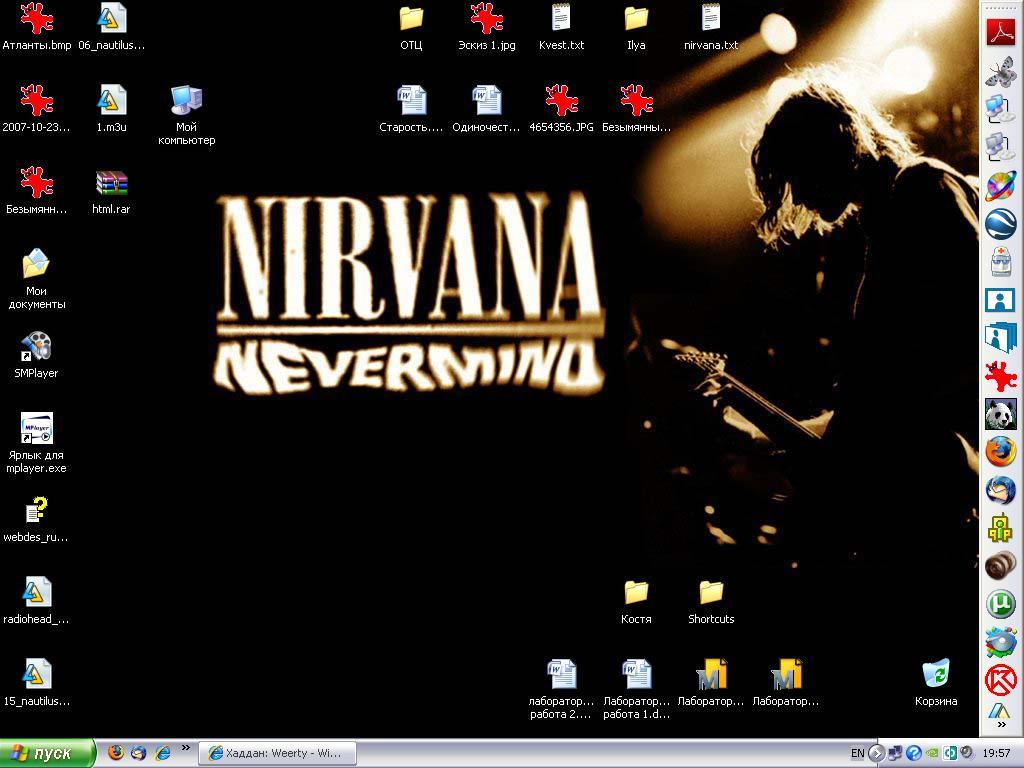Select the Мой компьютер icon

tap(187, 116)
